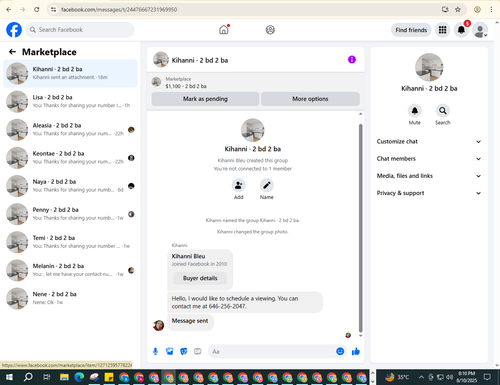Open Keontae - 2 bd 2 ba conversation

(x=70, y=158)
